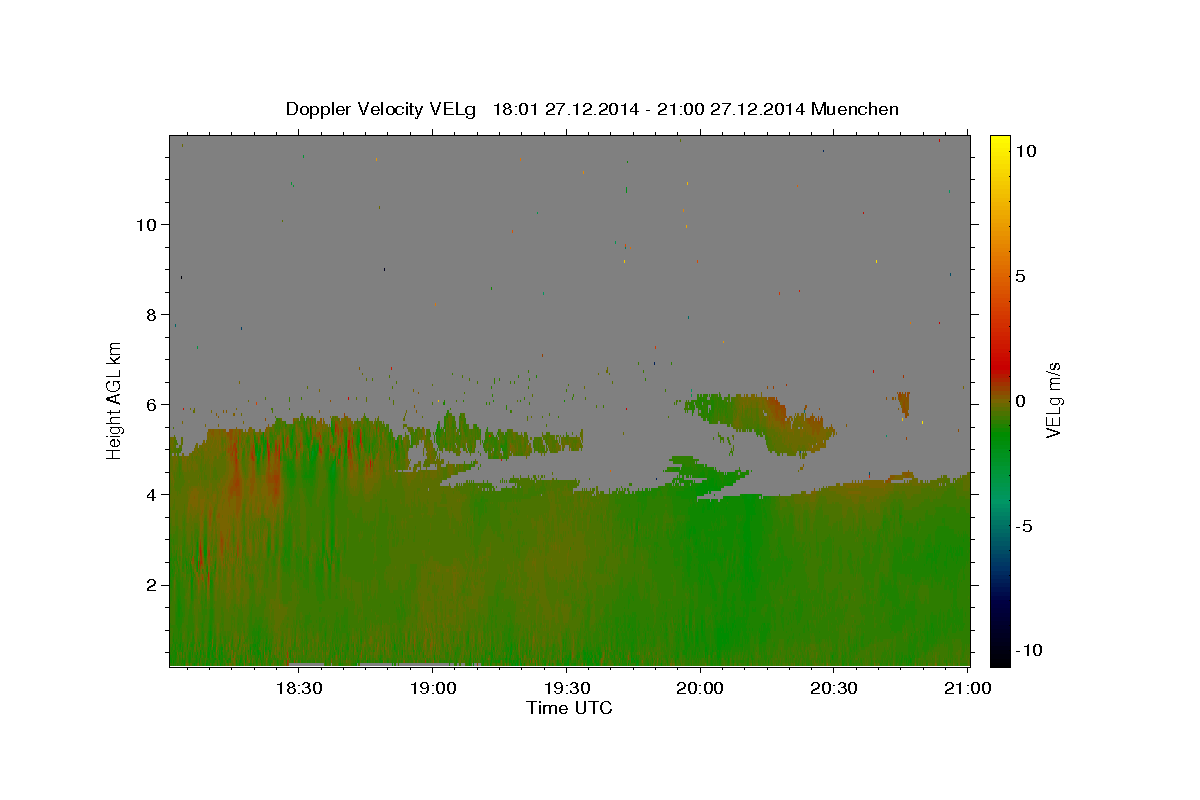Click the black bottom end of colorbar
This screenshot has height=800, width=1200.
(1000, 657)
